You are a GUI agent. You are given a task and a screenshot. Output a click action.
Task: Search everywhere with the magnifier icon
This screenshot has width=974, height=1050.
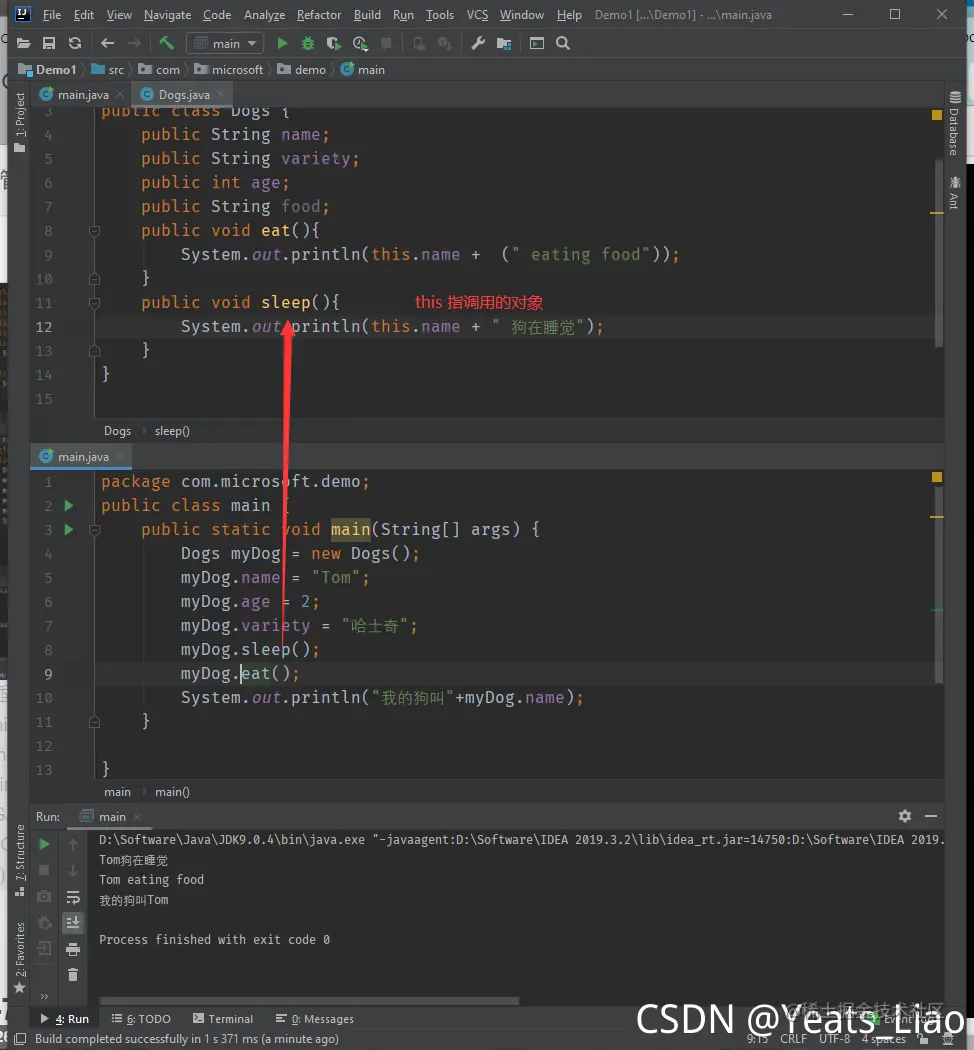563,44
